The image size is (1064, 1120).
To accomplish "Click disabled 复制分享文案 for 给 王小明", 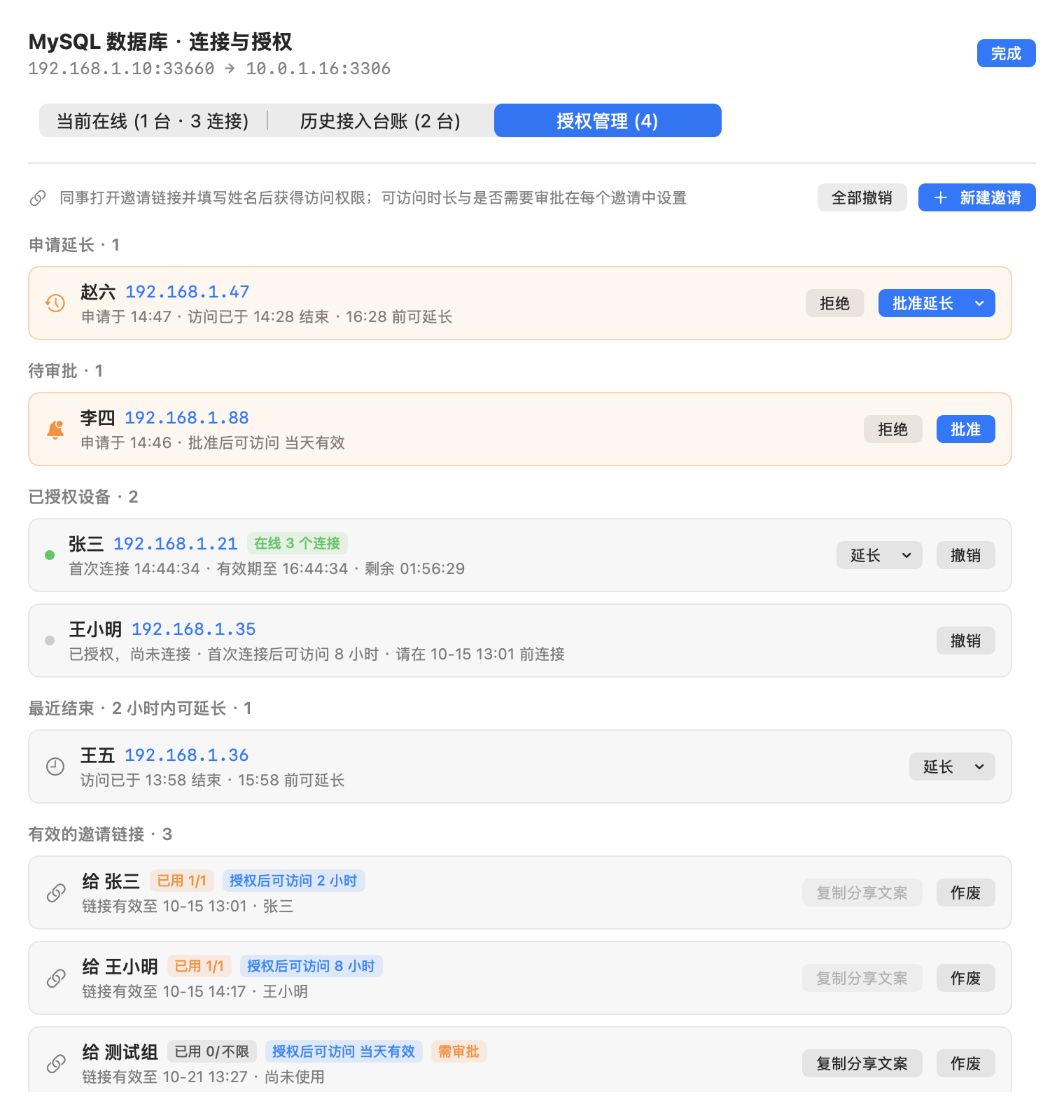I will click(862, 978).
